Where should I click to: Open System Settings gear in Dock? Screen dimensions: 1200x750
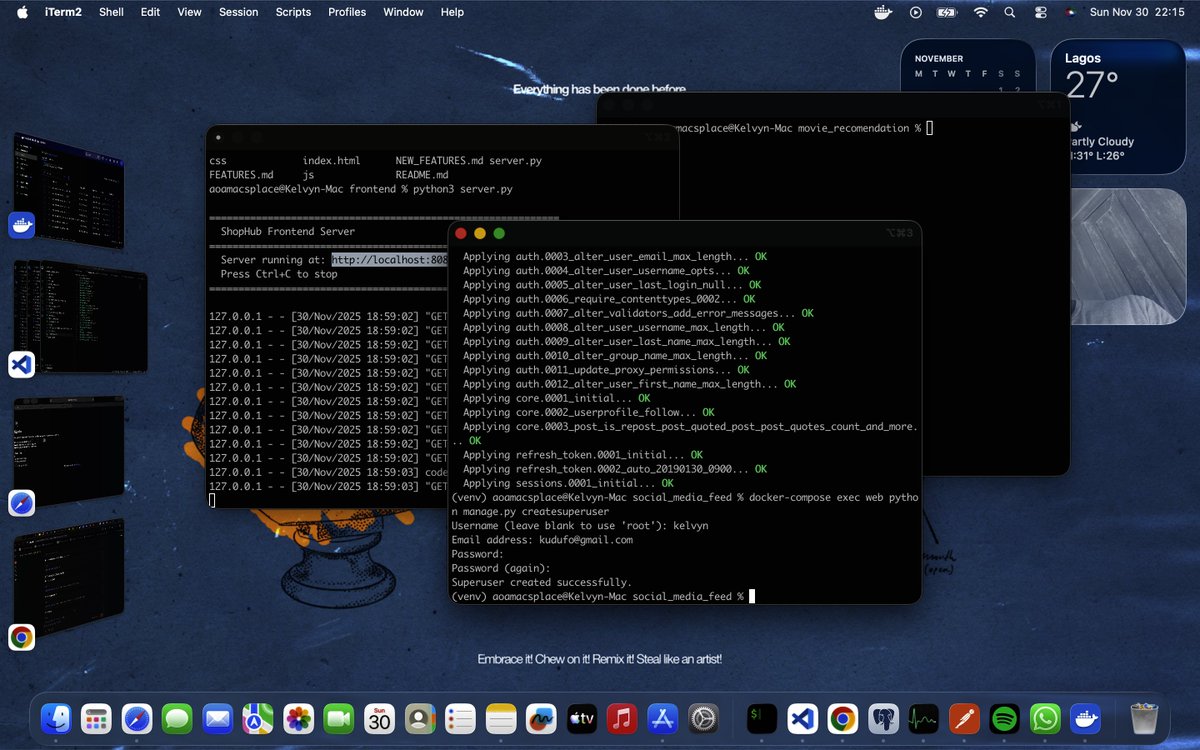[x=703, y=717]
